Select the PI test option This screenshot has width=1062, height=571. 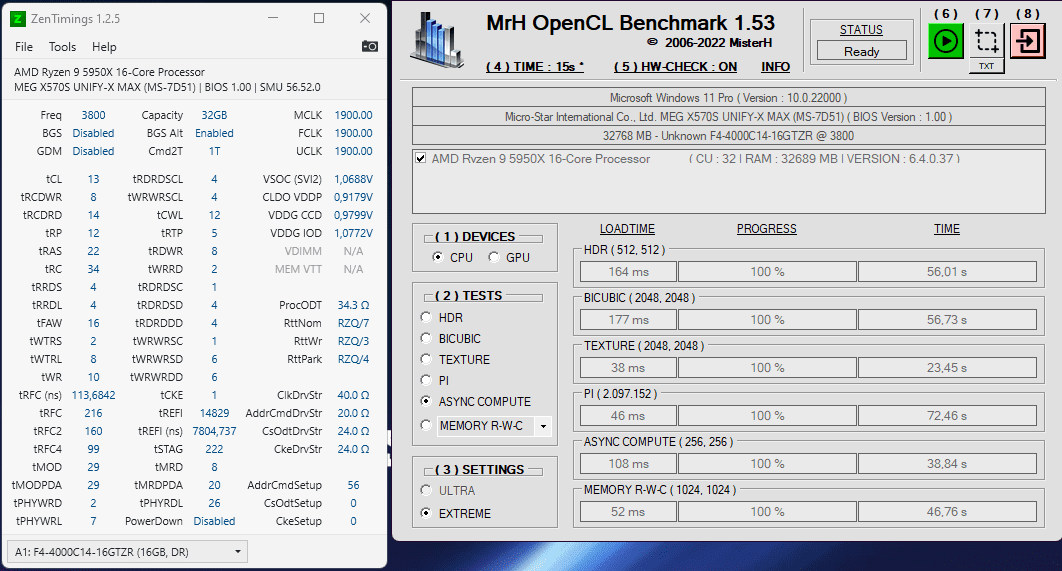pos(426,380)
